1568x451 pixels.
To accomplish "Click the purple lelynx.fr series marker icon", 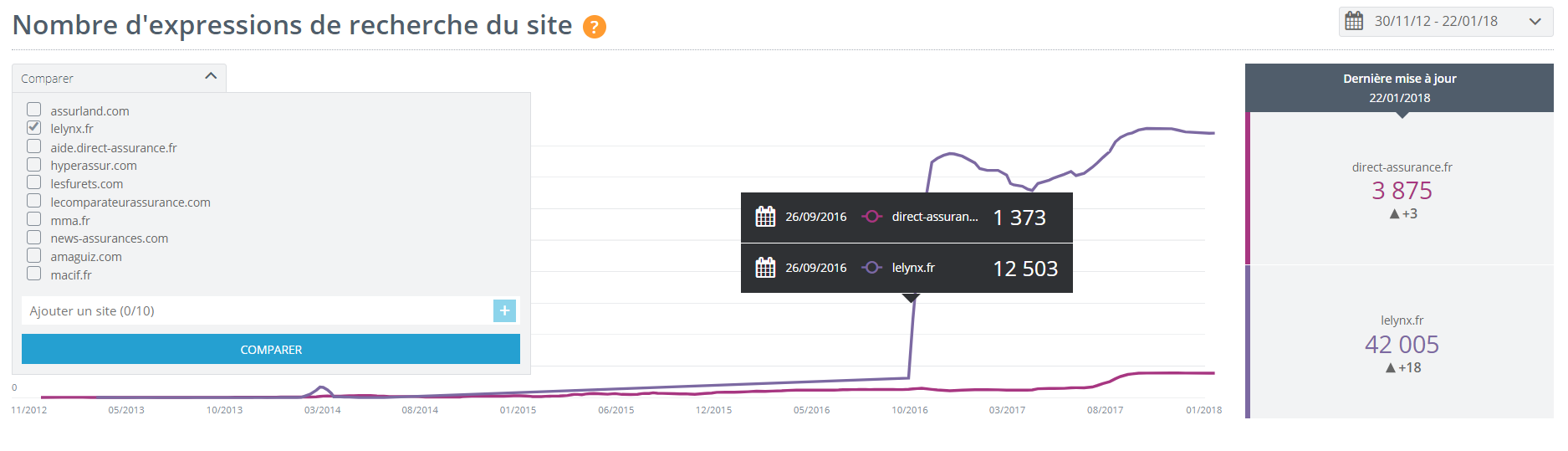I will 872,268.
